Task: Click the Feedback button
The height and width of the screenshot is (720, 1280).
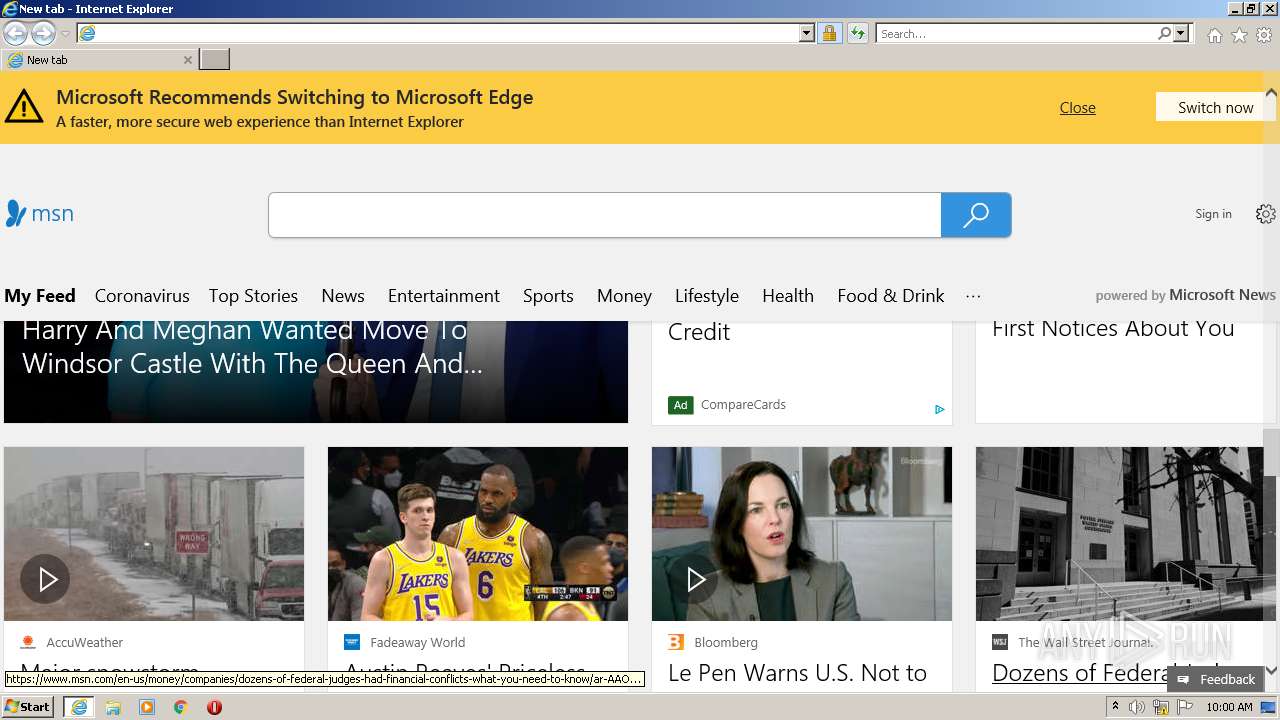Action: point(1216,679)
